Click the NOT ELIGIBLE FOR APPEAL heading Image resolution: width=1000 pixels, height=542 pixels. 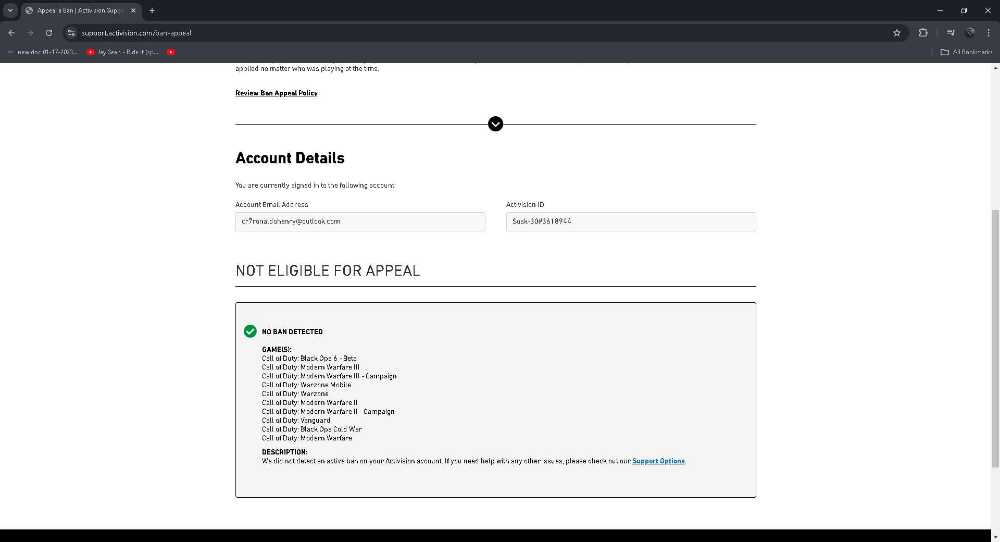[328, 271]
